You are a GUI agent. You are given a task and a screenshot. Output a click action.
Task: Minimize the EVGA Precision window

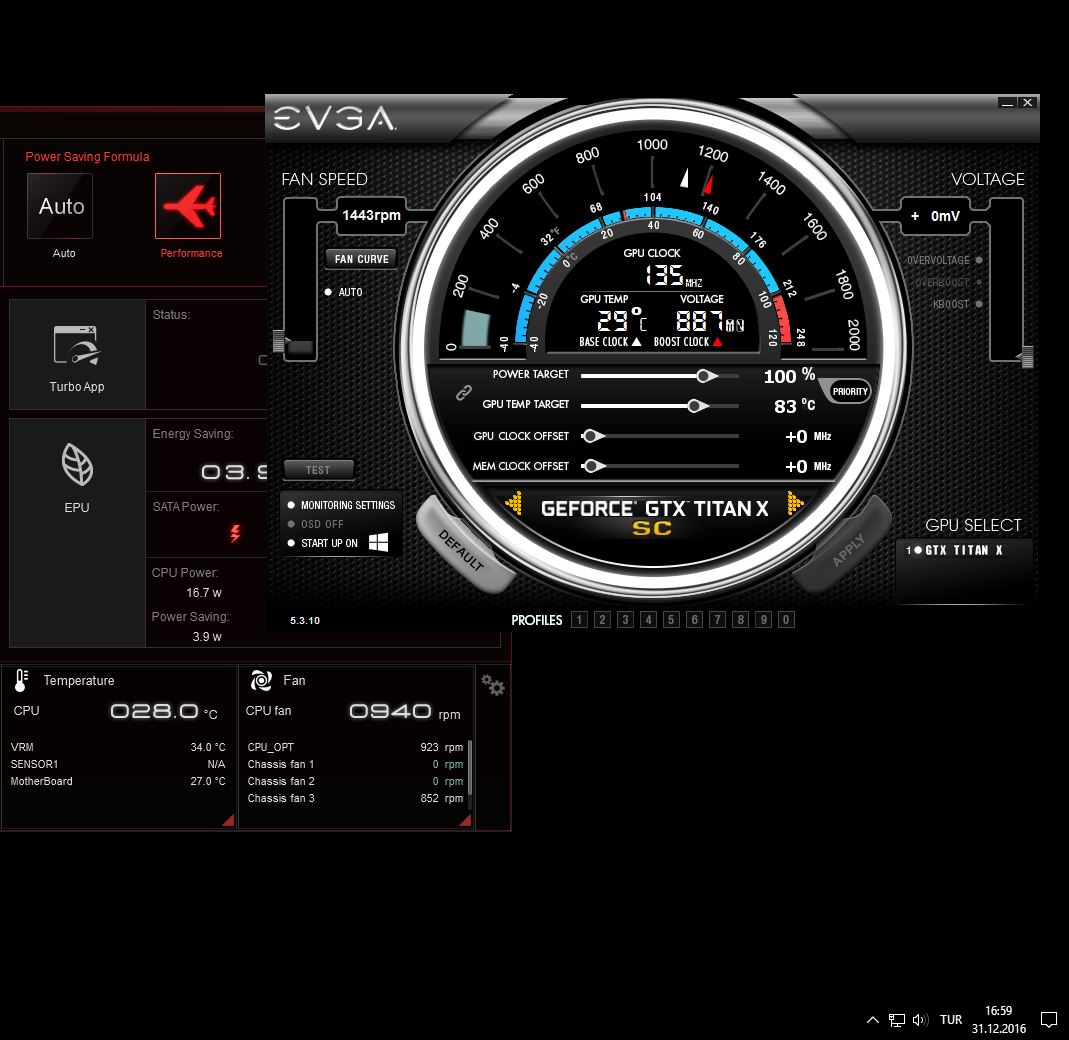click(1007, 103)
